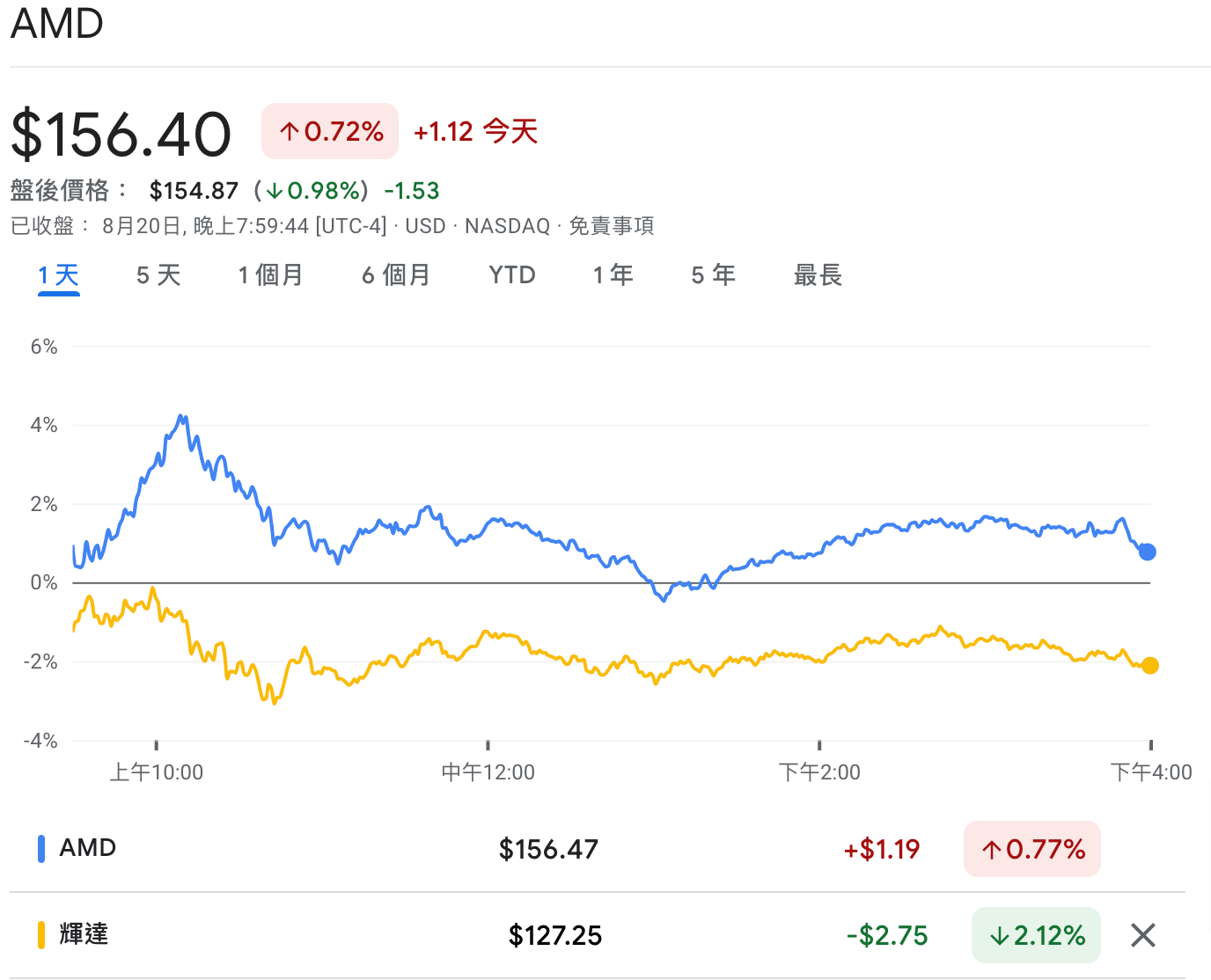Screen dimensions: 1211x980
Task: Click the 上午10:00 axis label
Action: point(156,772)
